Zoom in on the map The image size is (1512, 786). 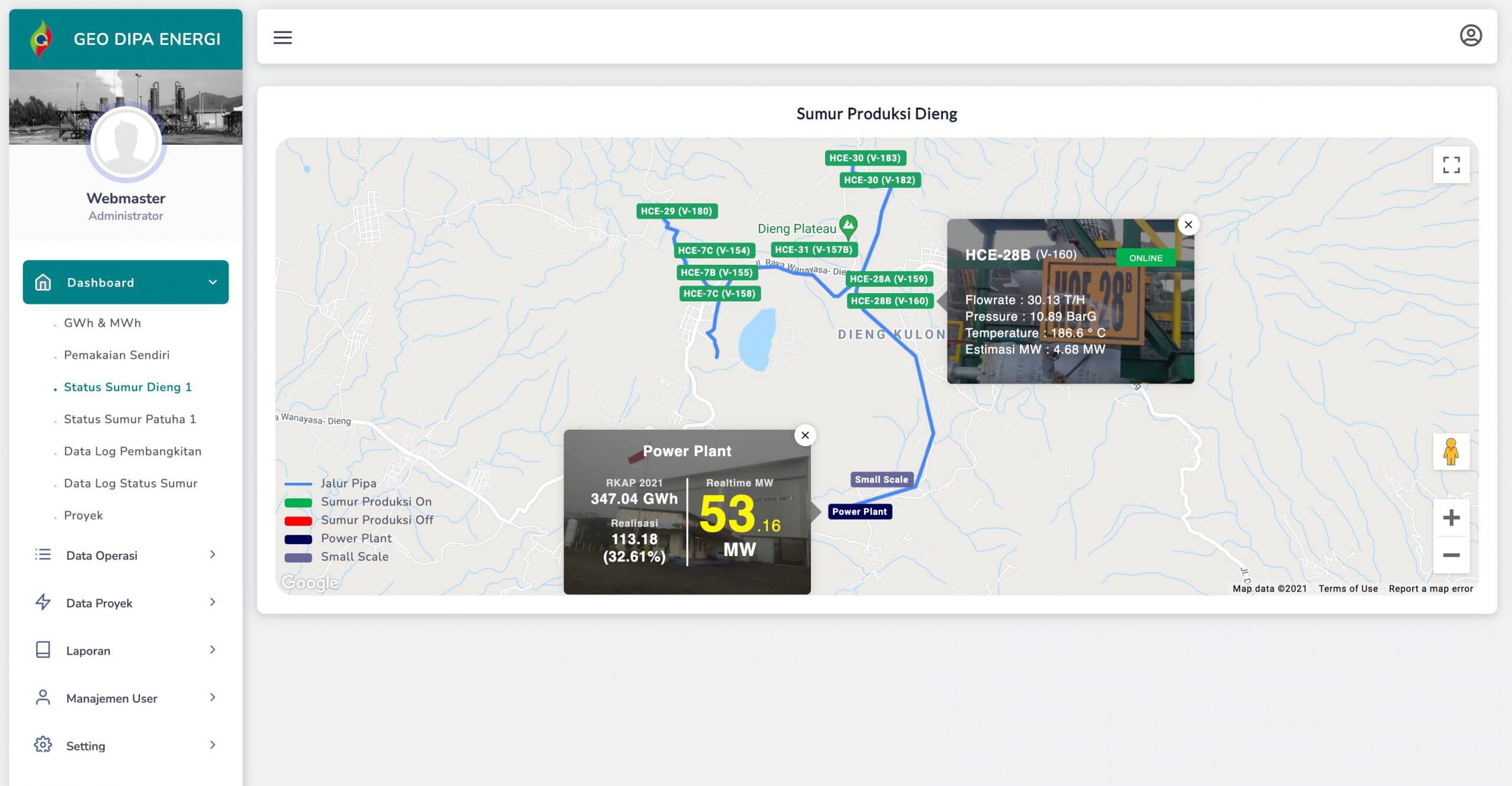1451,518
